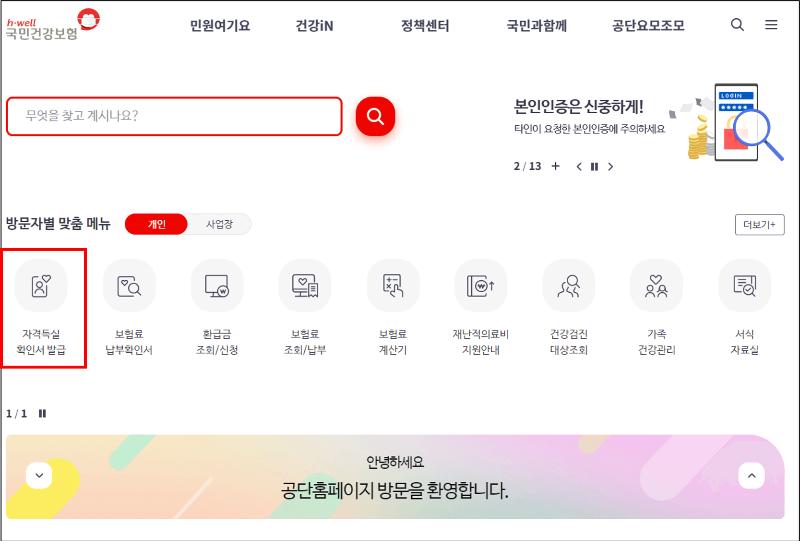Click the 2 / 13 slide counter

coord(527,166)
